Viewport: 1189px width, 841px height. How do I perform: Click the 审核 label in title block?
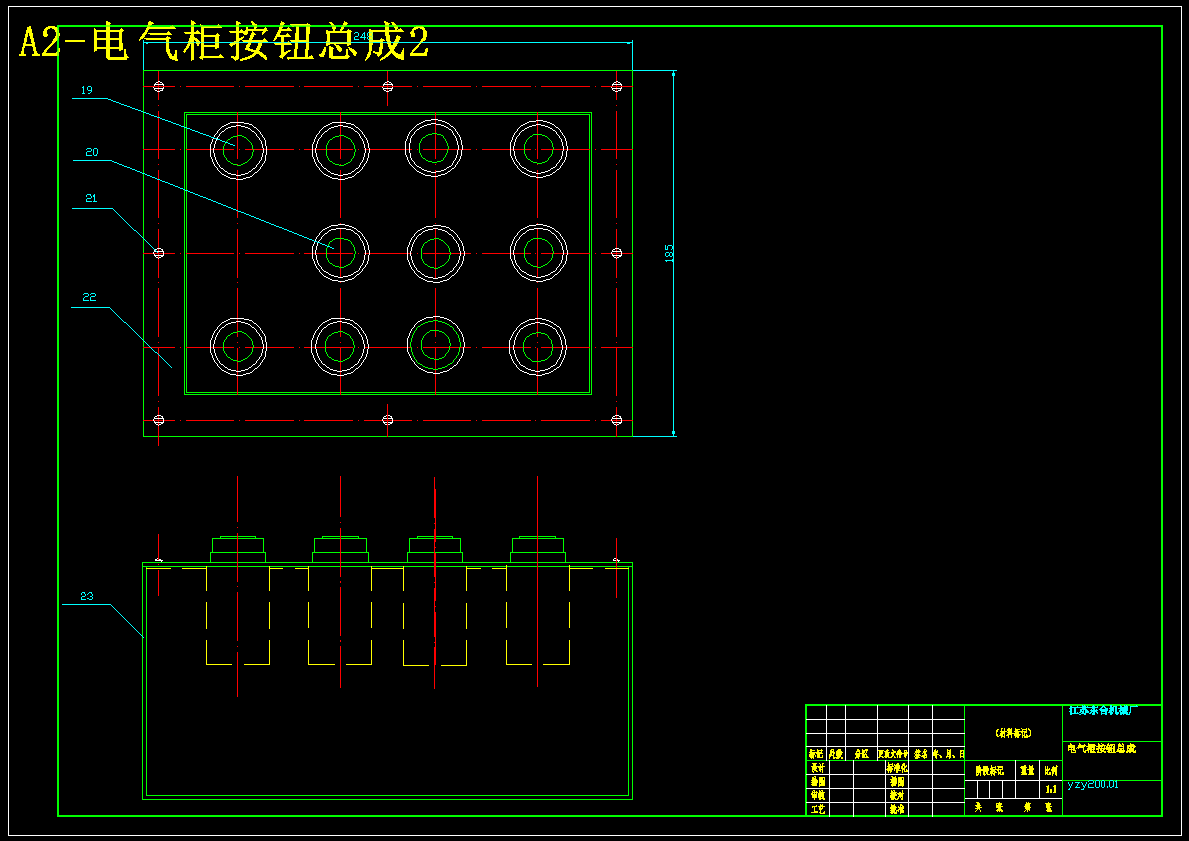click(817, 796)
